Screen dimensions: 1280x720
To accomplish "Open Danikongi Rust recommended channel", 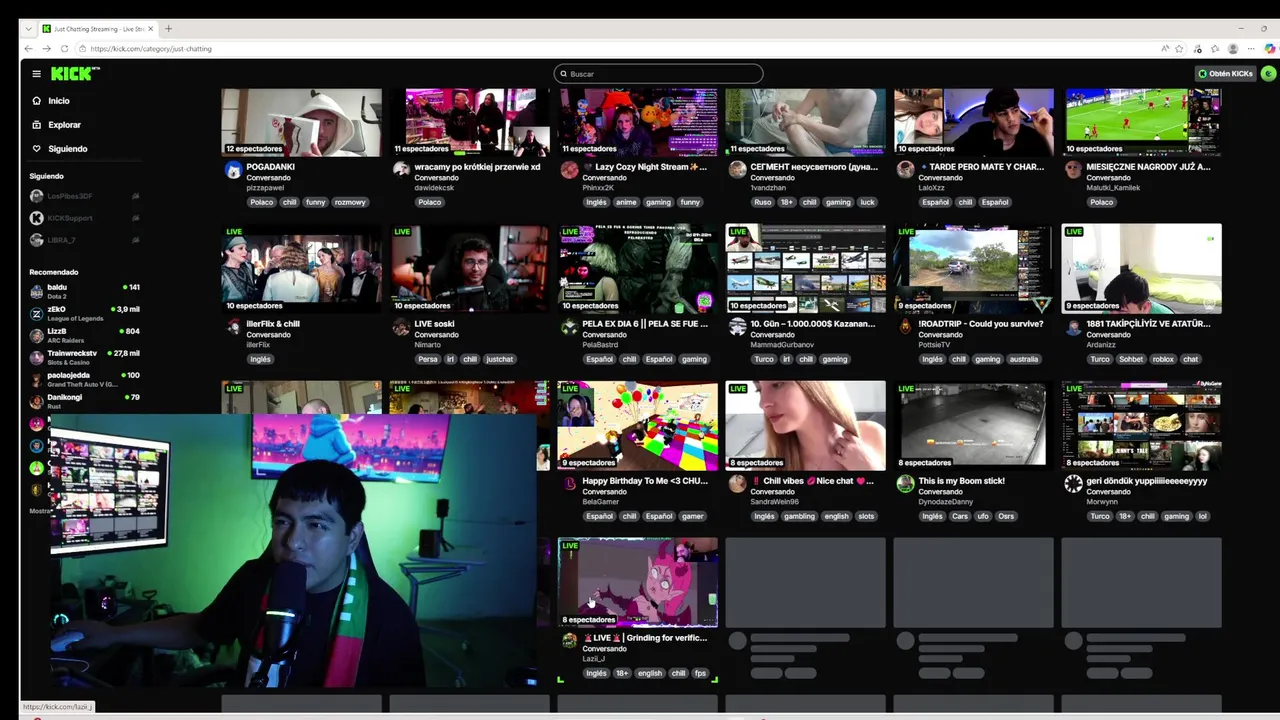I will [85, 401].
